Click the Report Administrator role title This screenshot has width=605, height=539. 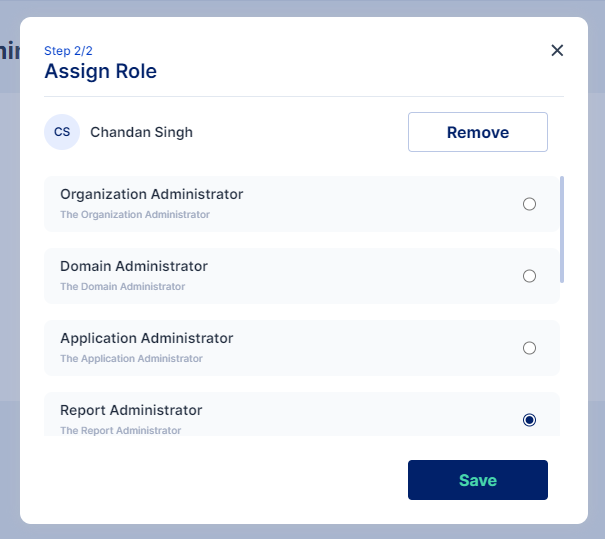coord(131,410)
